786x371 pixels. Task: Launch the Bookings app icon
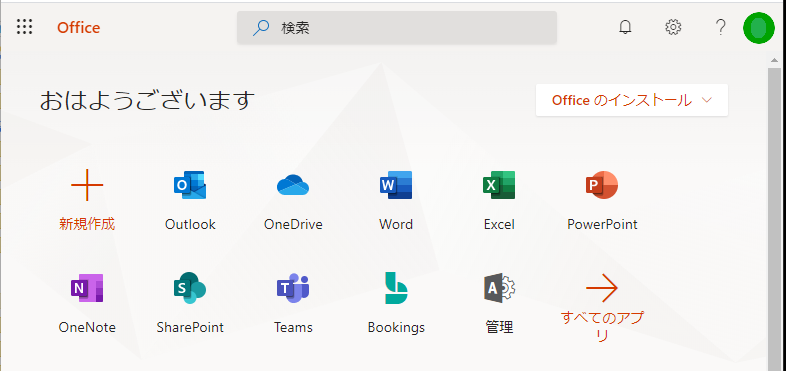click(396, 288)
